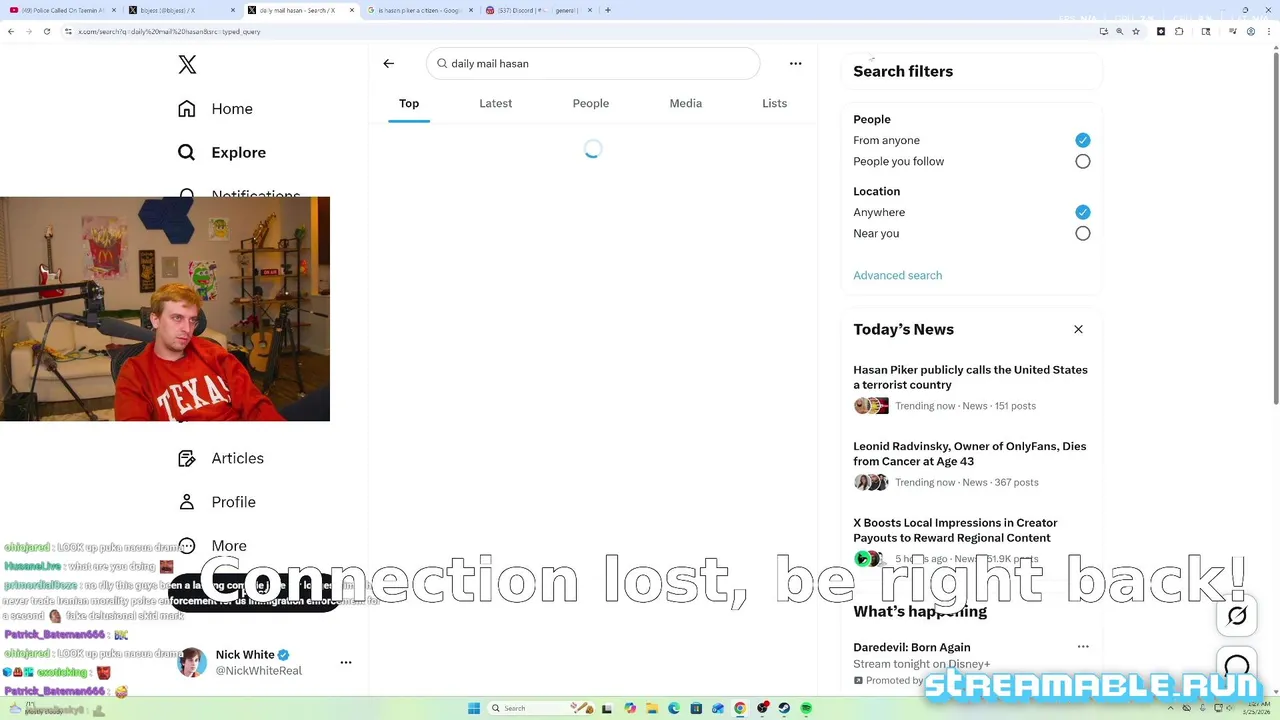Bookmark this page with star icon
1280x720 pixels.
(1136, 31)
